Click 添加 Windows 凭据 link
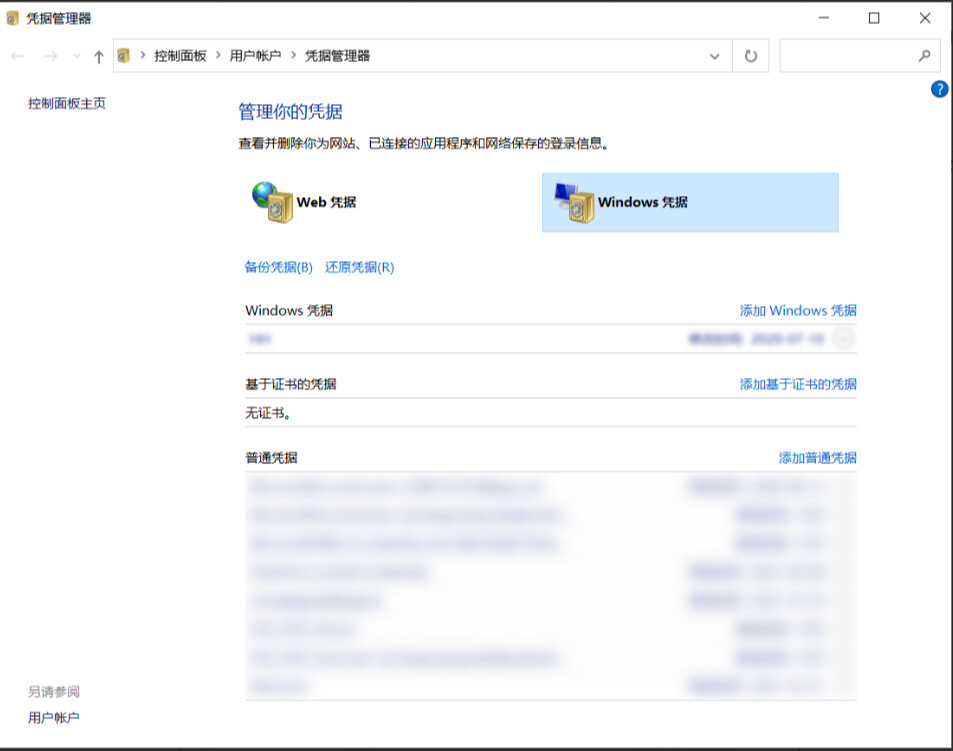 (798, 310)
